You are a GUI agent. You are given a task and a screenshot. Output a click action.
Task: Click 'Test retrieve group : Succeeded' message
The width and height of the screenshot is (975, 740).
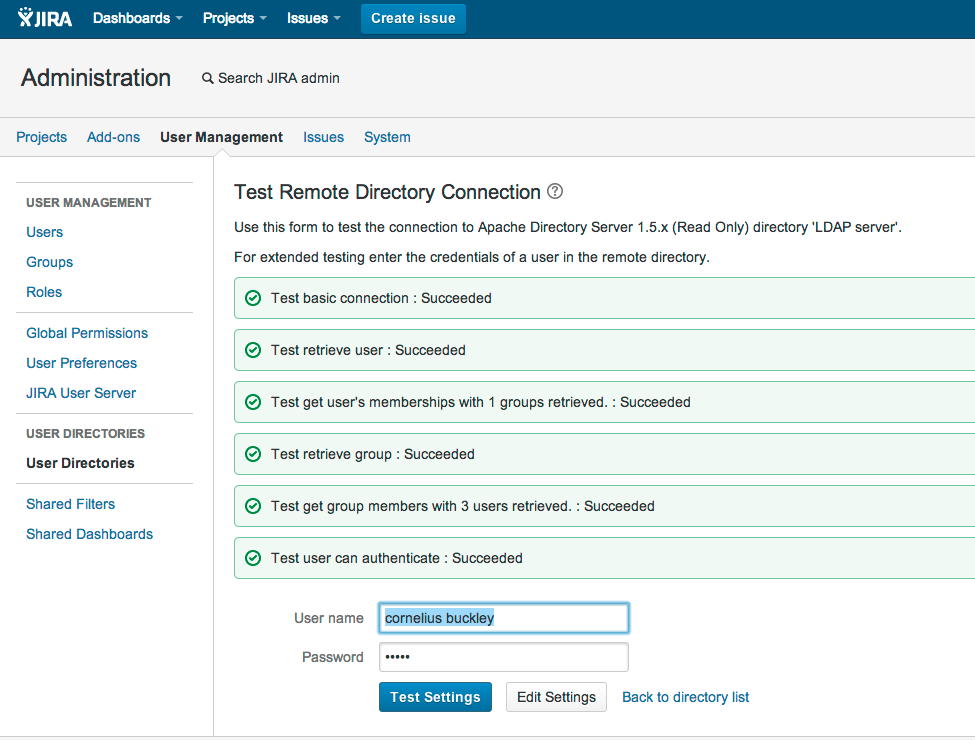pos(372,455)
